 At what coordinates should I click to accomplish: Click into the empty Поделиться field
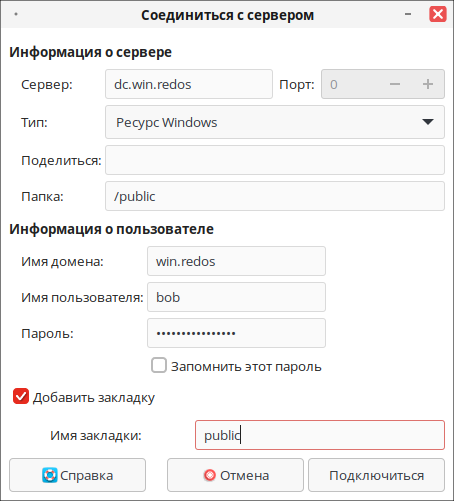point(275,160)
